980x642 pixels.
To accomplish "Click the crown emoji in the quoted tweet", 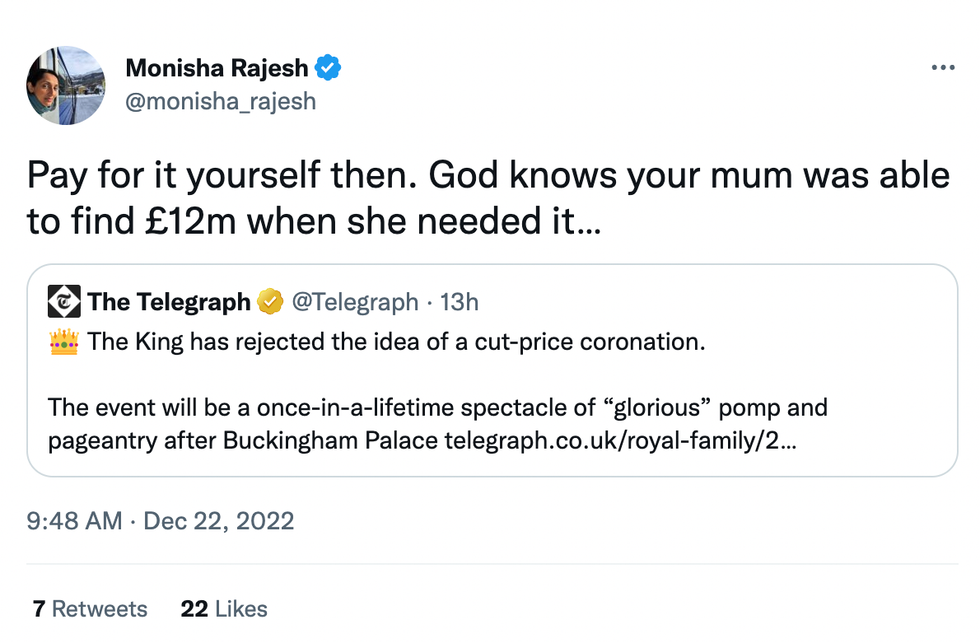I will [63, 343].
